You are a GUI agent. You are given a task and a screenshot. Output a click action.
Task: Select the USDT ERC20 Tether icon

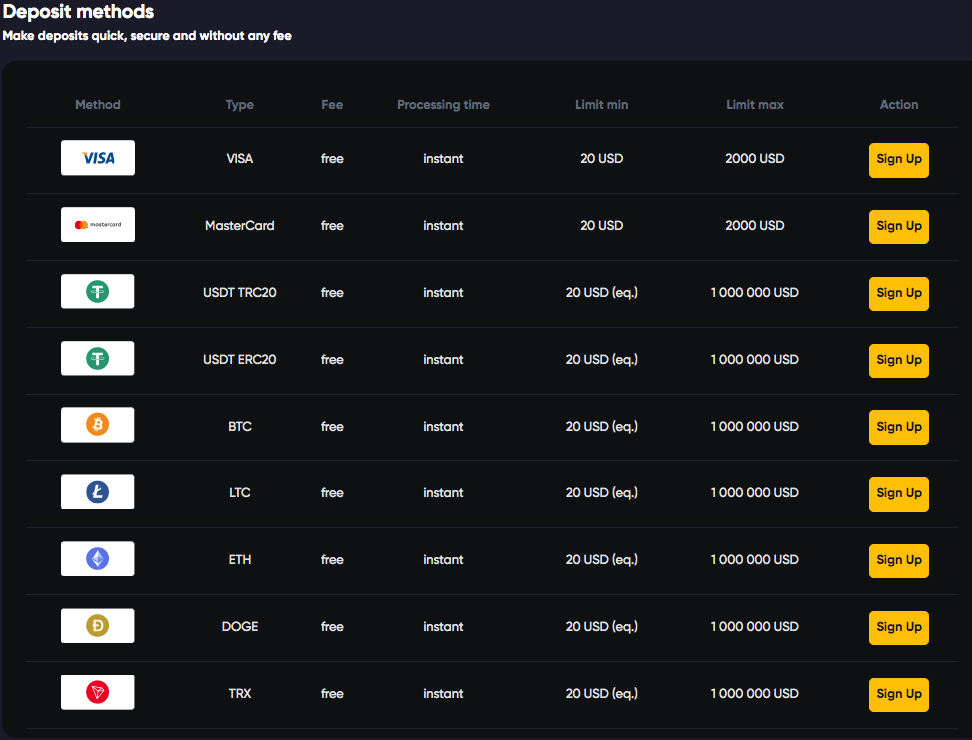(98, 359)
